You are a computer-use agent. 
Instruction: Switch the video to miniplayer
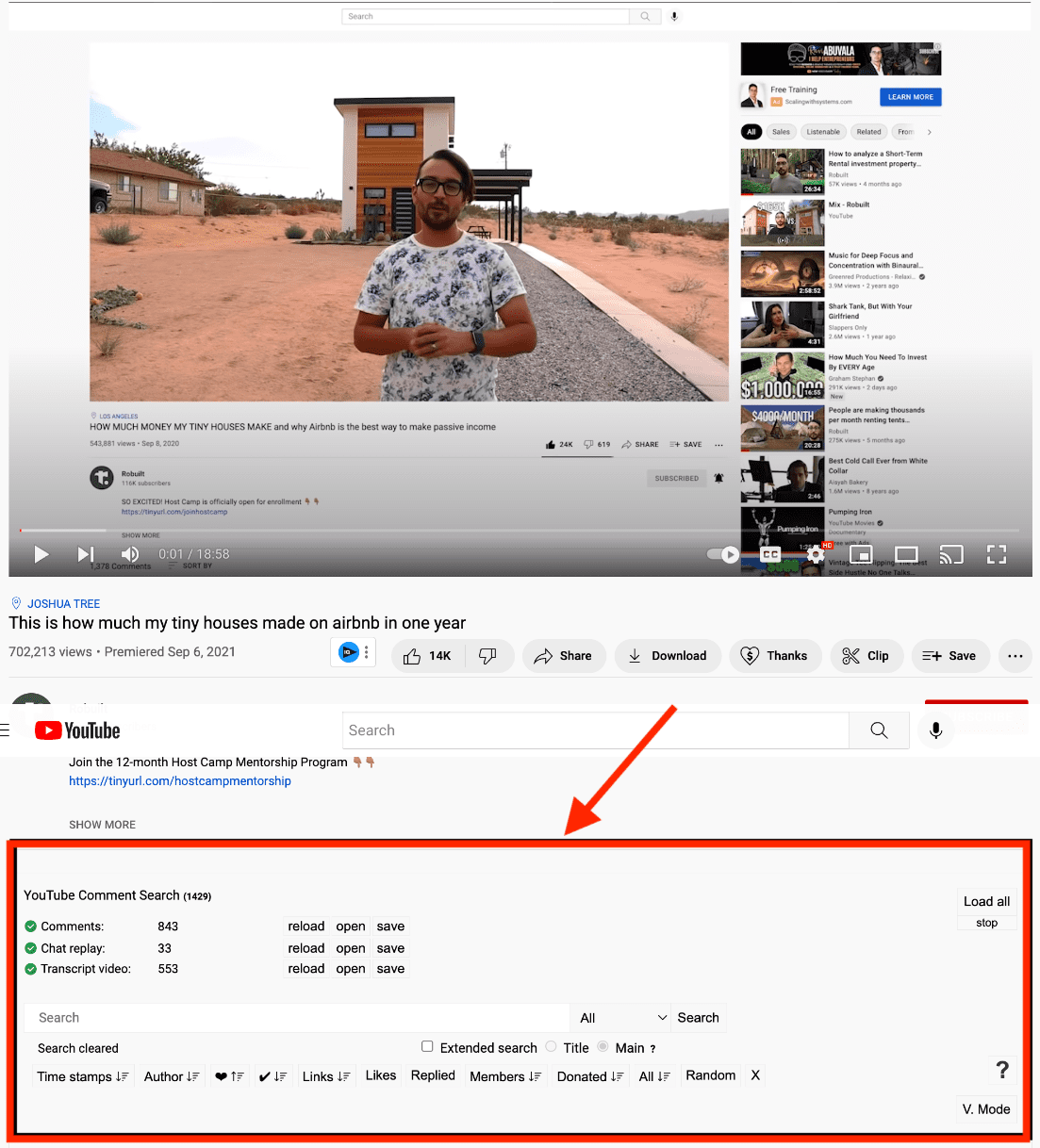(x=861, y=555)
